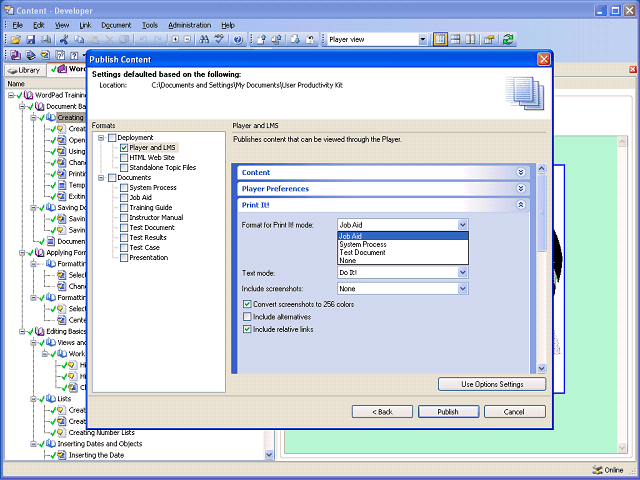Close the Publish Content dialog
Screen dimensions: 640x480
coord(544,60)
